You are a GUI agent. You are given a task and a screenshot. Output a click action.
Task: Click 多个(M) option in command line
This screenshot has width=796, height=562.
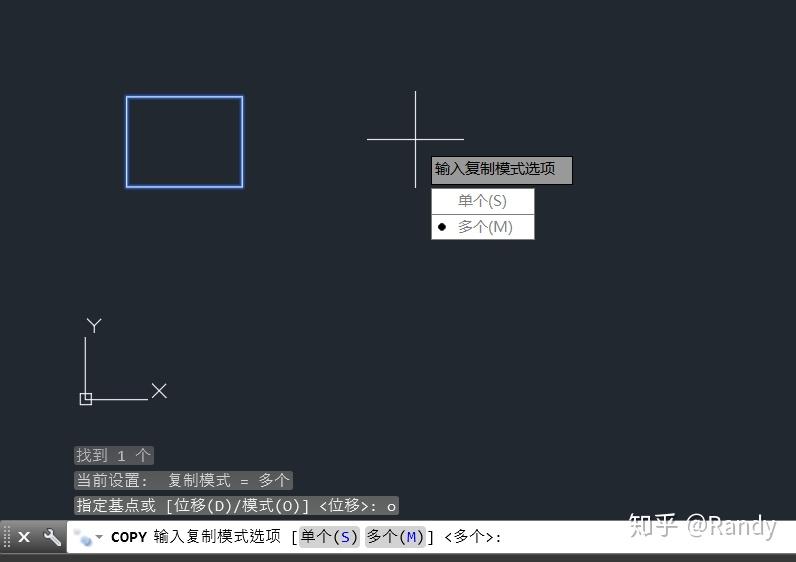pos(395,537)
